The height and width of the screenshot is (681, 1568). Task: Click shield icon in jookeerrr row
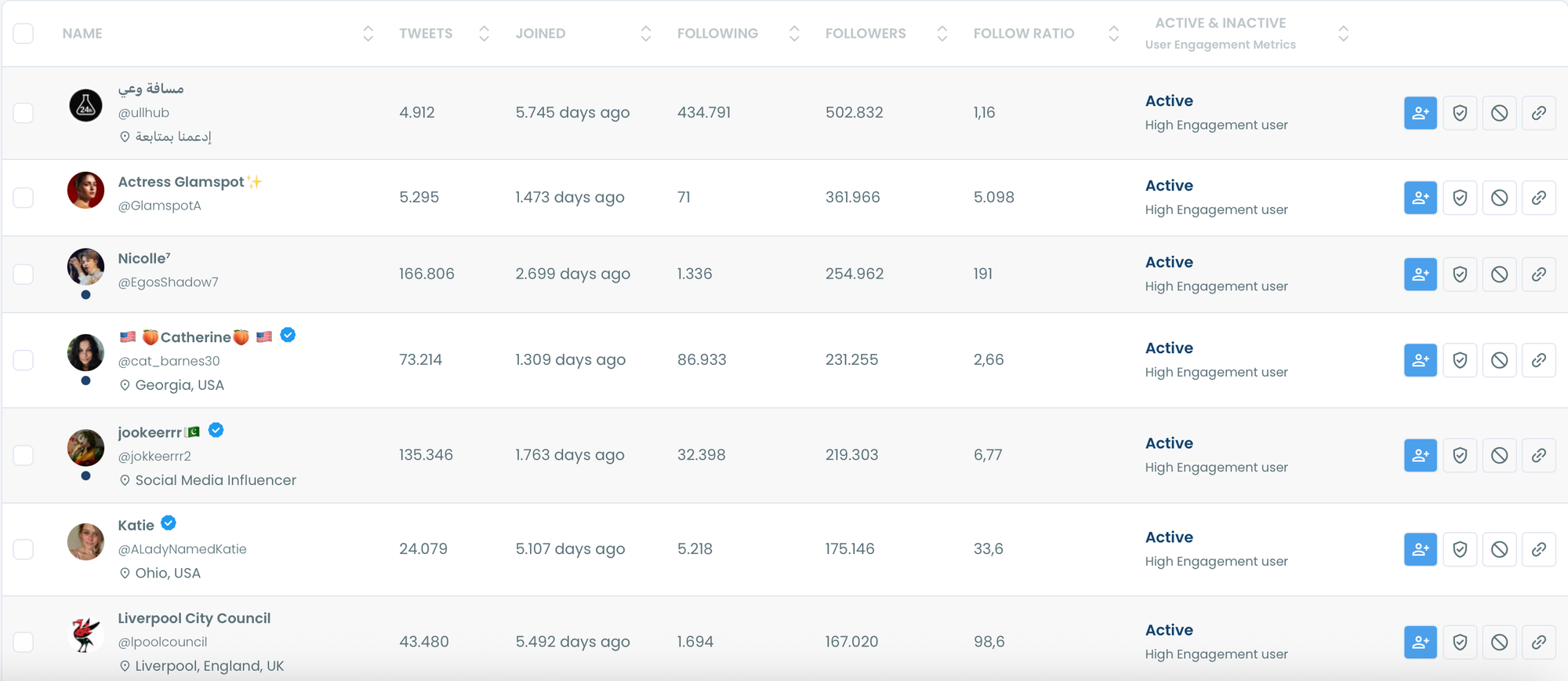click(1460, 455)
